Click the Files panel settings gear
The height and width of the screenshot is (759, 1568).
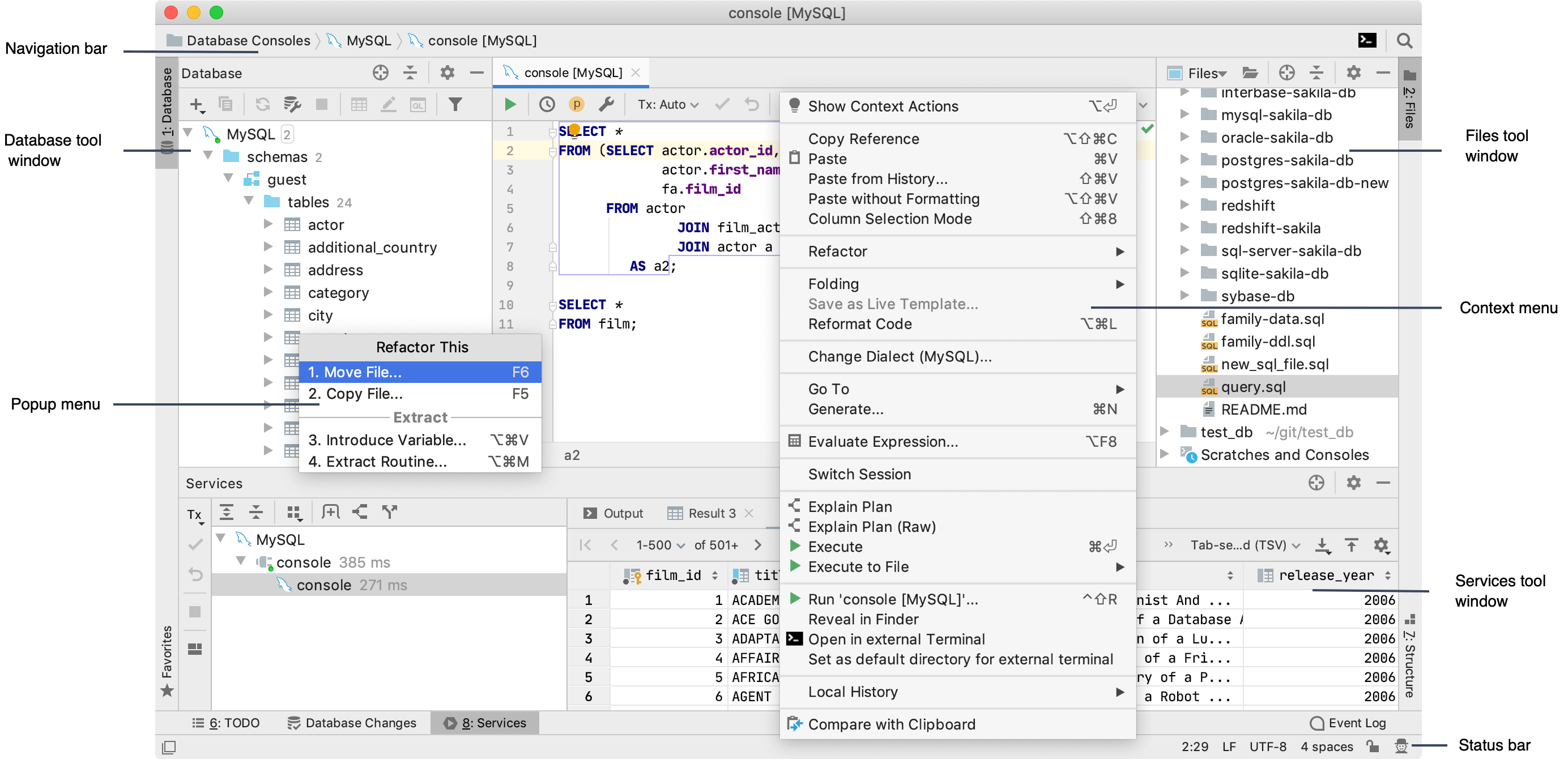pyautogui.click(x=1353, y=73)
